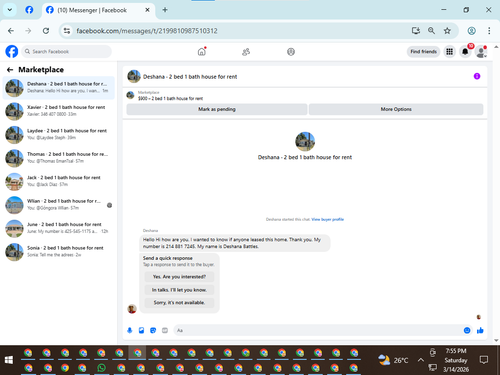Send a thumbs up like
Image resolution: width=500 pixels, height=375 pixels.
(480, 330)
